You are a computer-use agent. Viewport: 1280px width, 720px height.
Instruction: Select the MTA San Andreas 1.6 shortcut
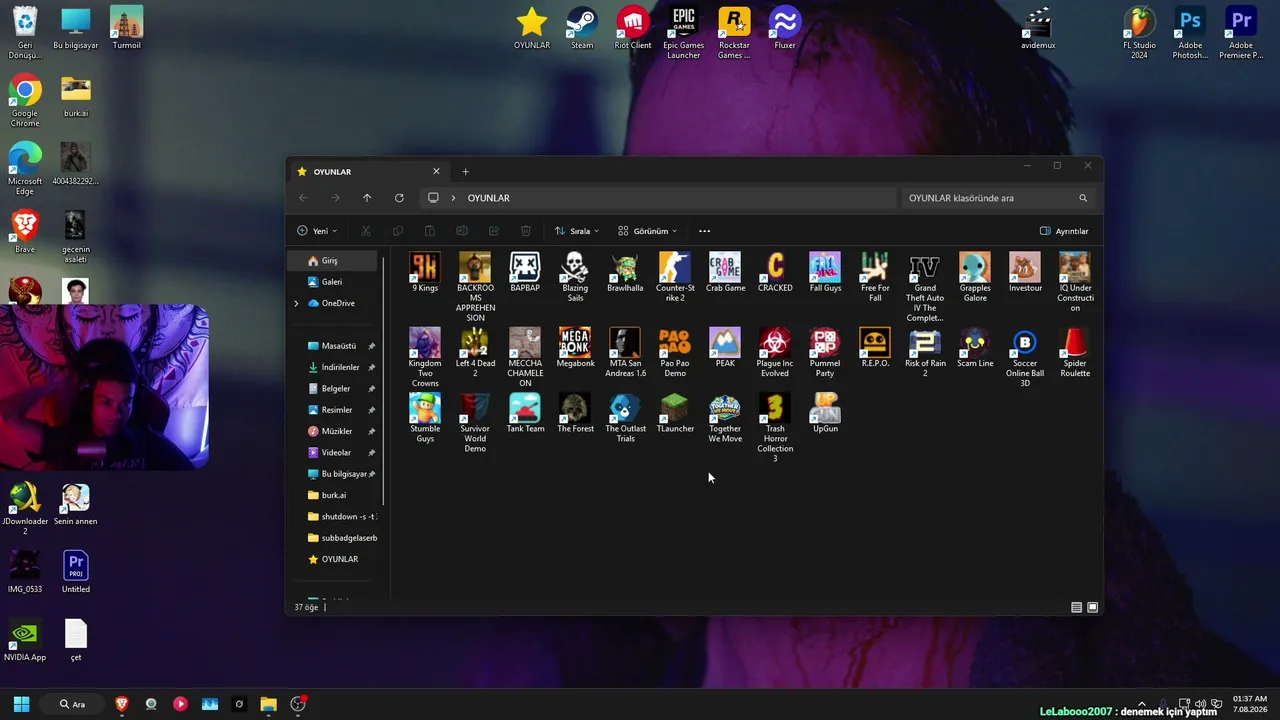click(x=625, y=352)
